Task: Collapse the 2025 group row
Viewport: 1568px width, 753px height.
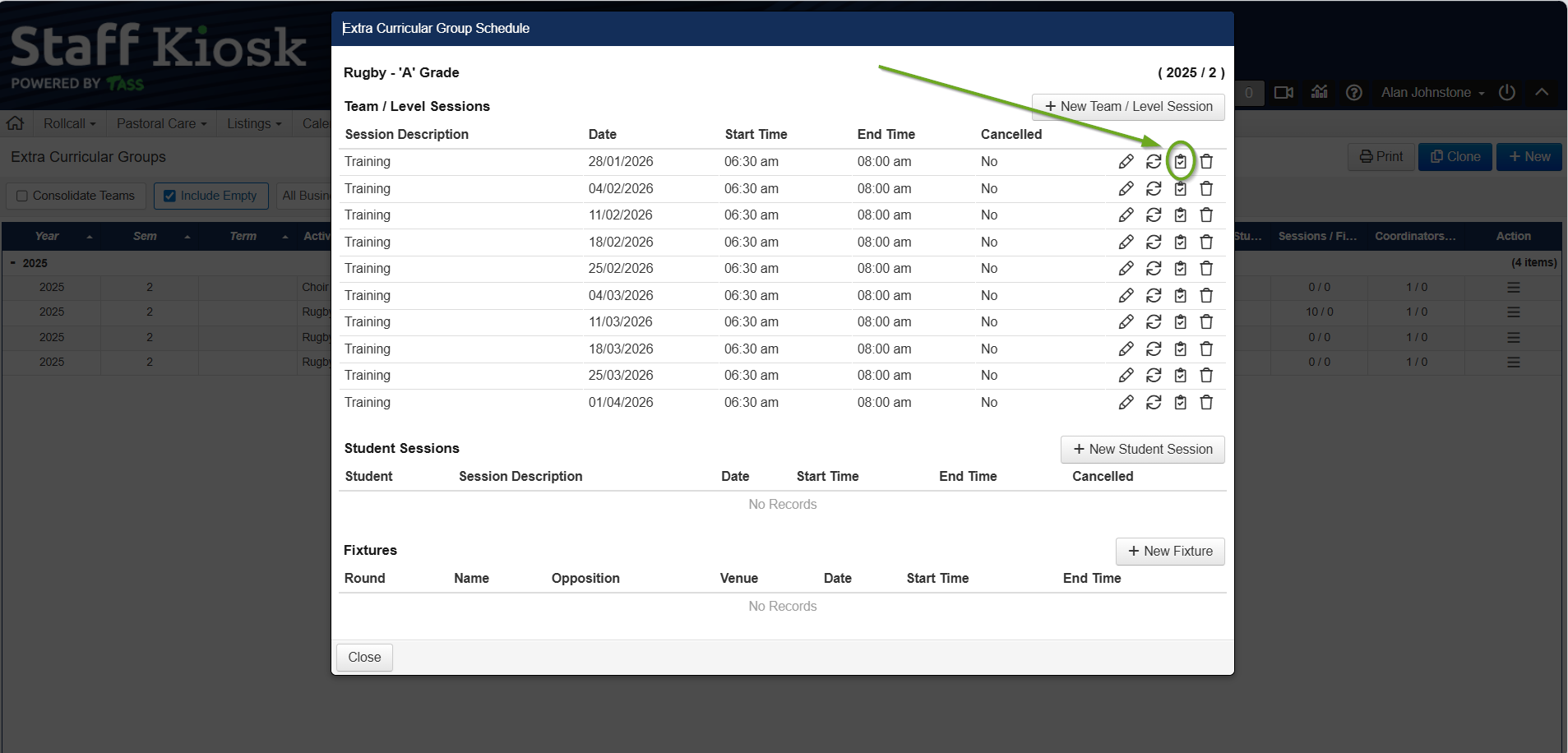Action: tap(12, 263)
